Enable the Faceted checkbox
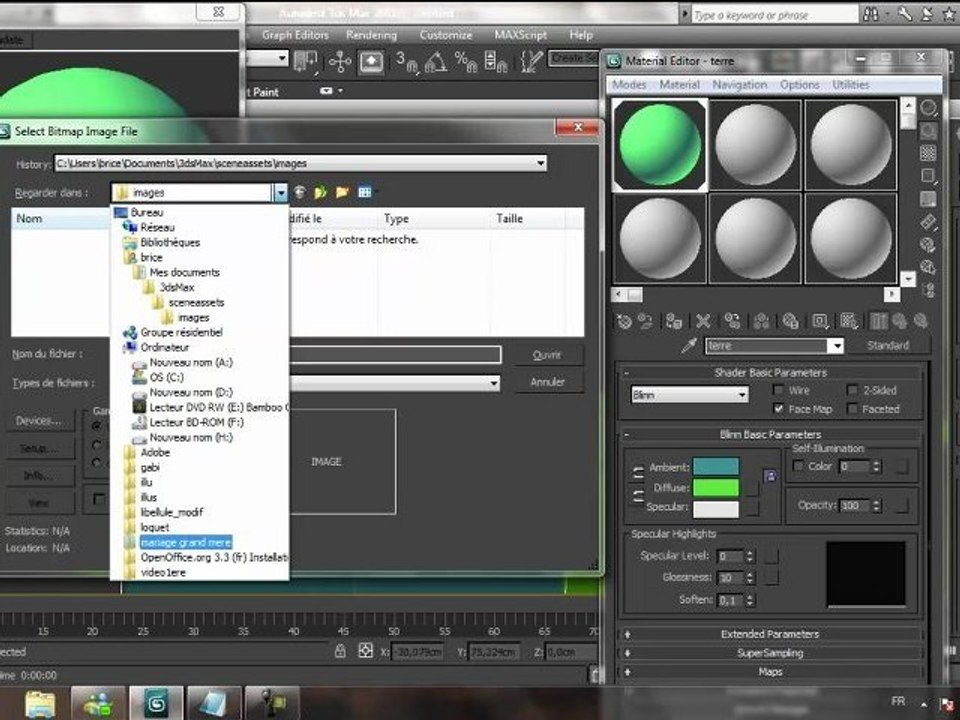Image resolution: width=960 pixels, height=720 pixels. [852, 408]
